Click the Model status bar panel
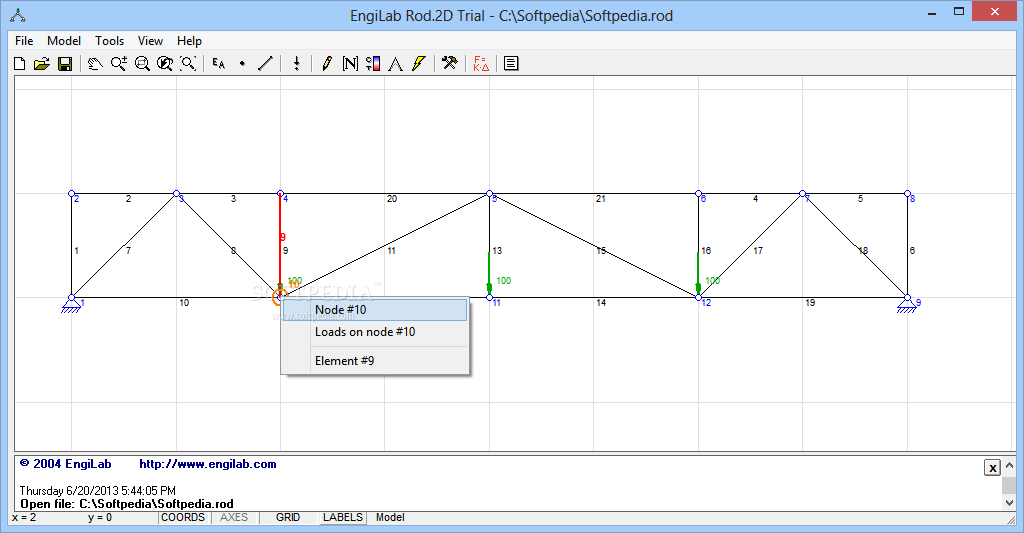1024x533 pixels. pos(391,517)
